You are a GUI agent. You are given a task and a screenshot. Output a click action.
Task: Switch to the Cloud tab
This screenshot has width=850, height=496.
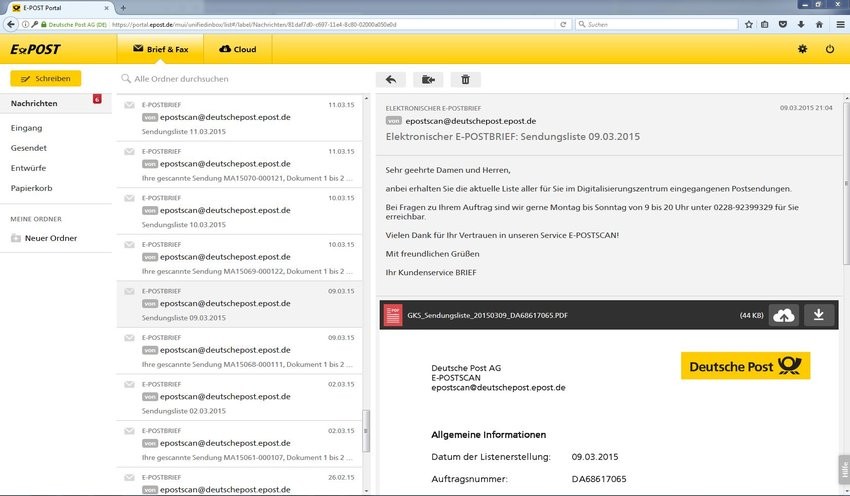[x=237, y=49]
